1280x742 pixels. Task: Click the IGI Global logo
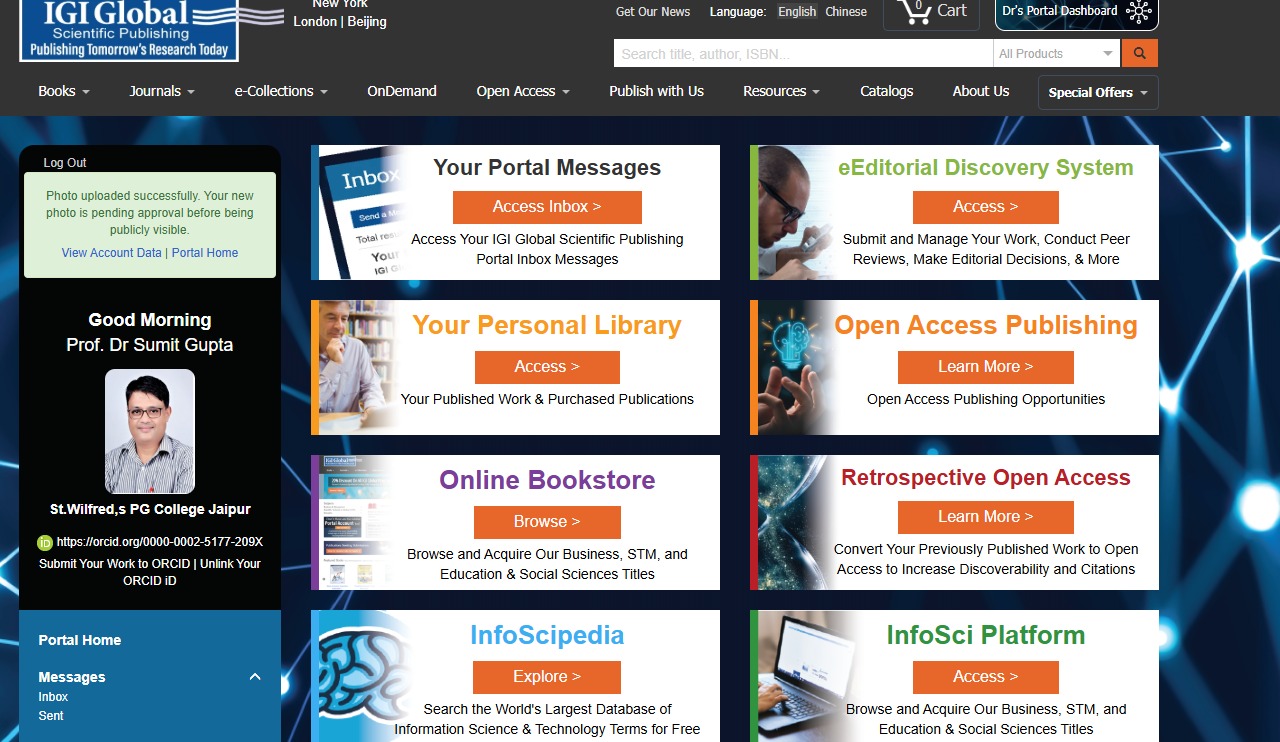(129, 30)
